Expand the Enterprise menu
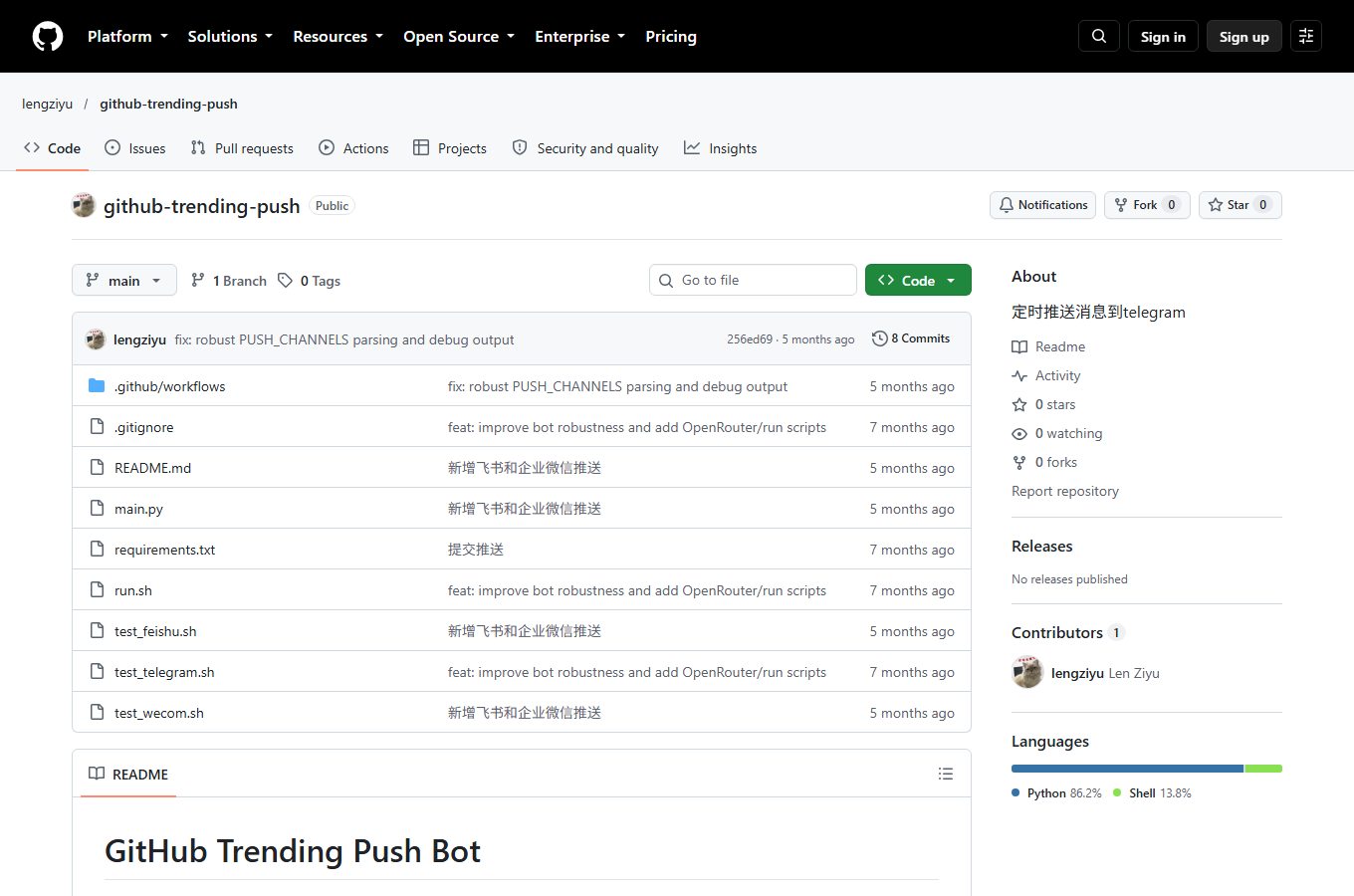The width and height of the screenshot is (1354, 896). [579, 36]
